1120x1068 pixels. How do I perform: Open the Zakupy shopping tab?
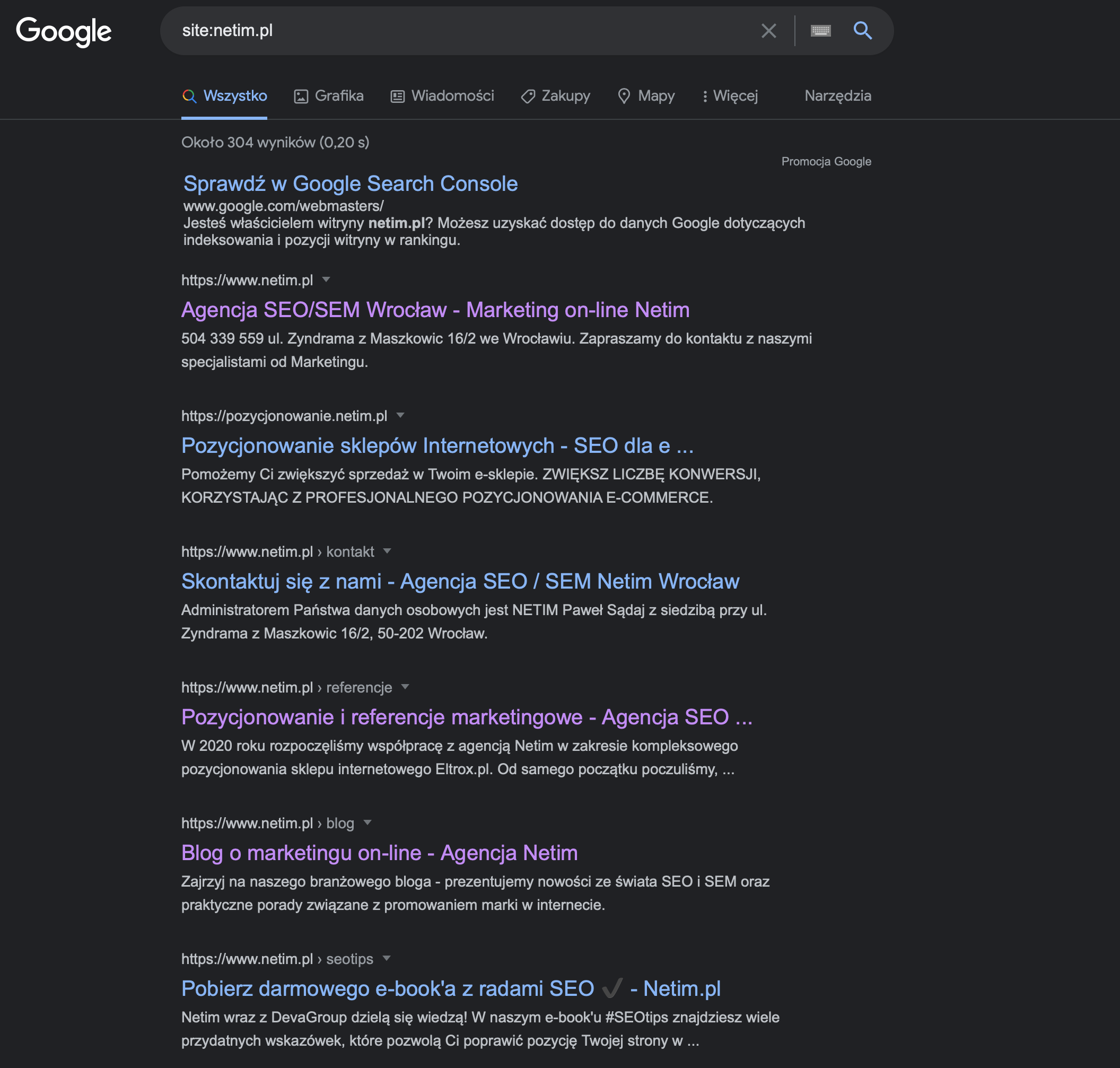556,95
